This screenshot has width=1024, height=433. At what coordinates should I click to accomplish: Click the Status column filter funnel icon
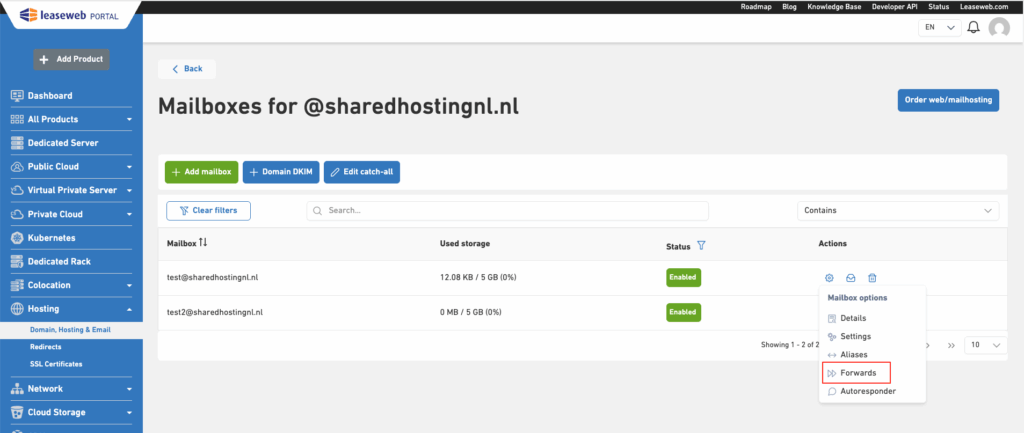pyautogui.click(x=701, y=246)
